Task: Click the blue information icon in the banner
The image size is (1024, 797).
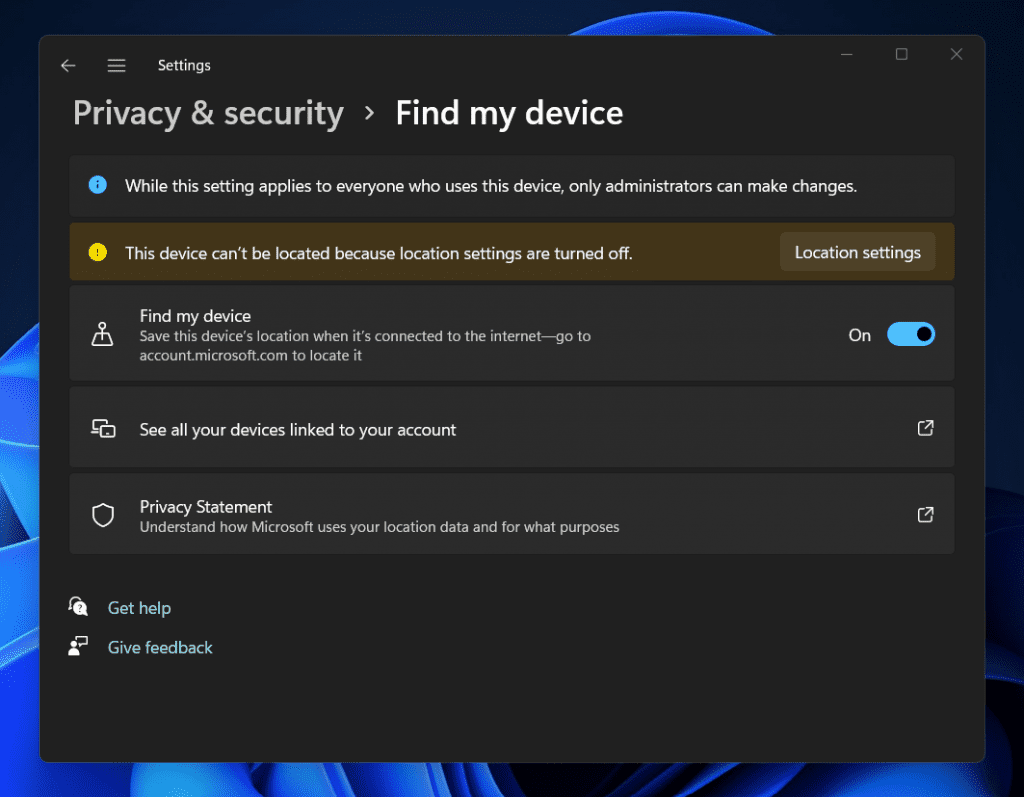Action: pyautogui.click(x=97, y=185)
